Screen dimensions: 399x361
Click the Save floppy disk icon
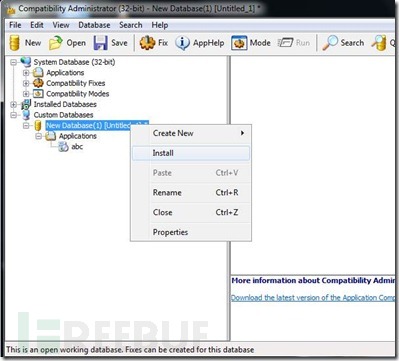click(100, 43)
